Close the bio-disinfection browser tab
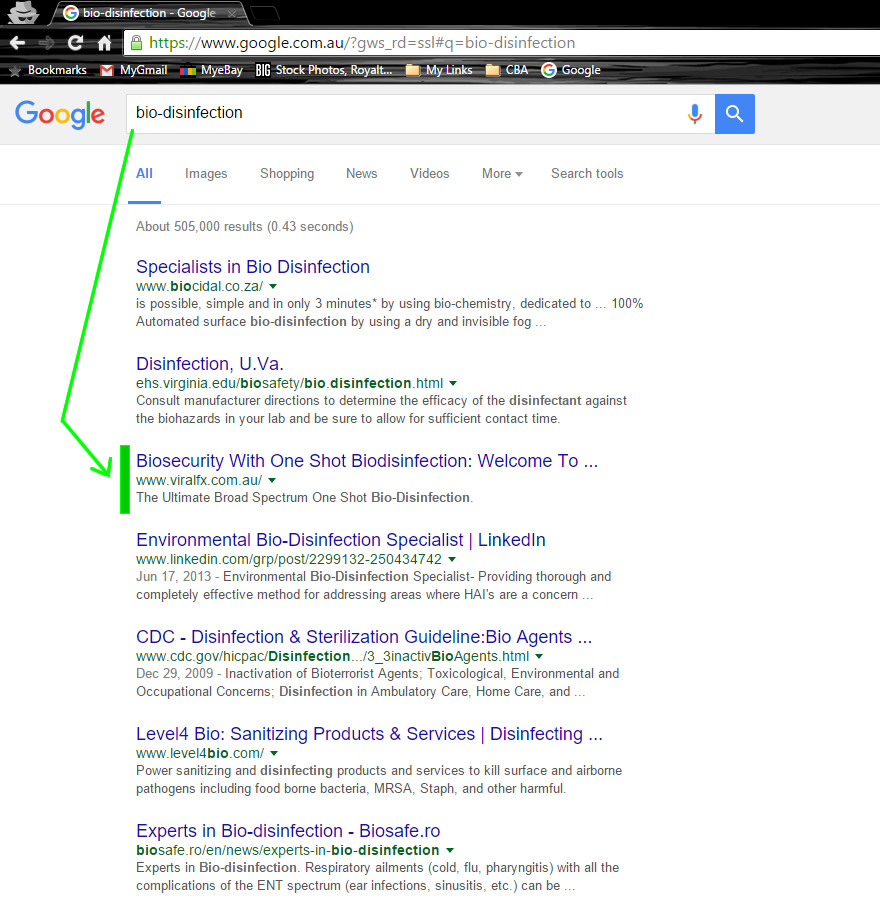This screenshot has height=904, width=880. point(232,13)
